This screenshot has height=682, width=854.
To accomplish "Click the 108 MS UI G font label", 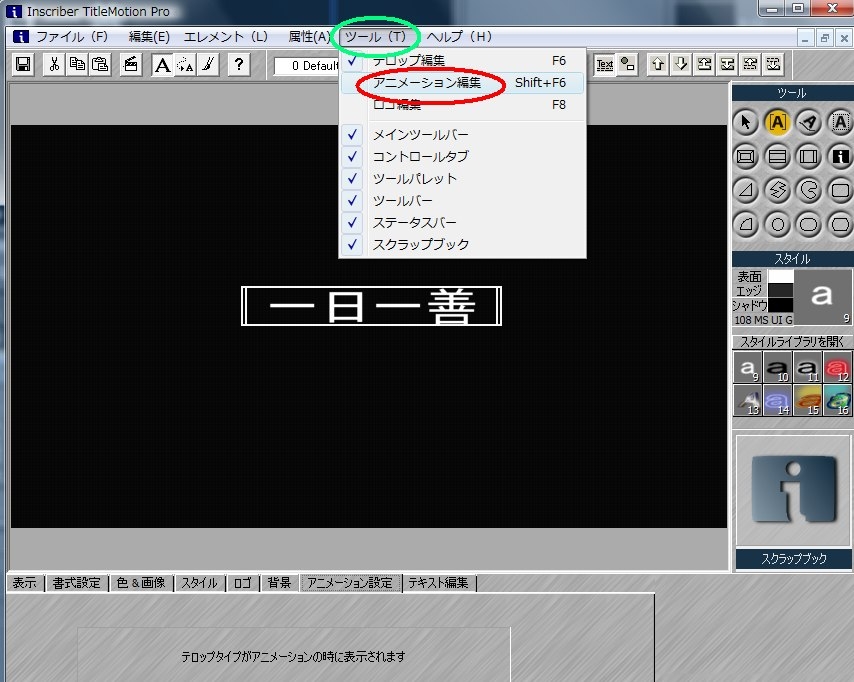I will (x=763, y=320).
